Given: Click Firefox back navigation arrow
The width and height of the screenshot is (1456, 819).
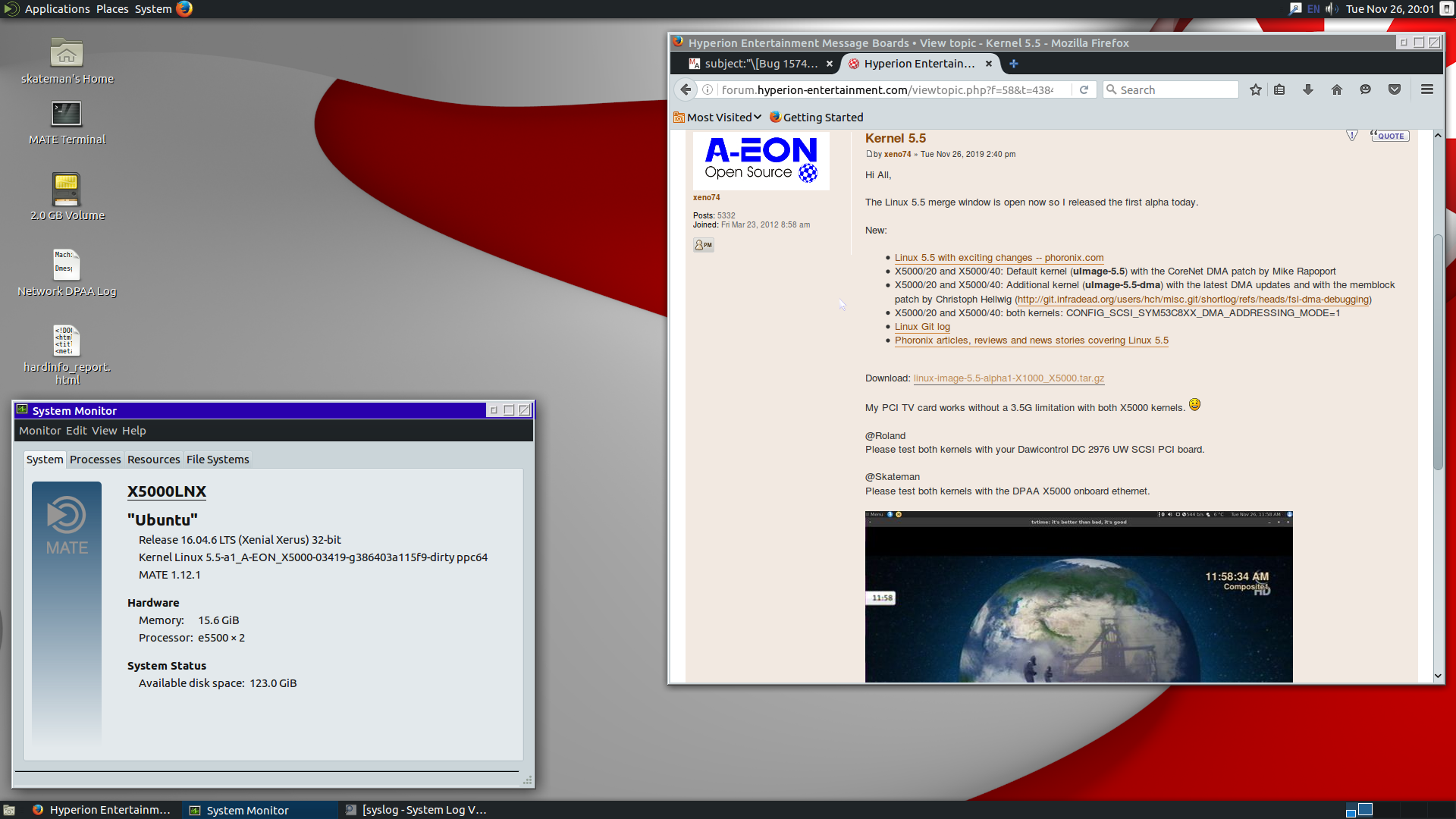Looking at the screenshot, I should [686, 89].
